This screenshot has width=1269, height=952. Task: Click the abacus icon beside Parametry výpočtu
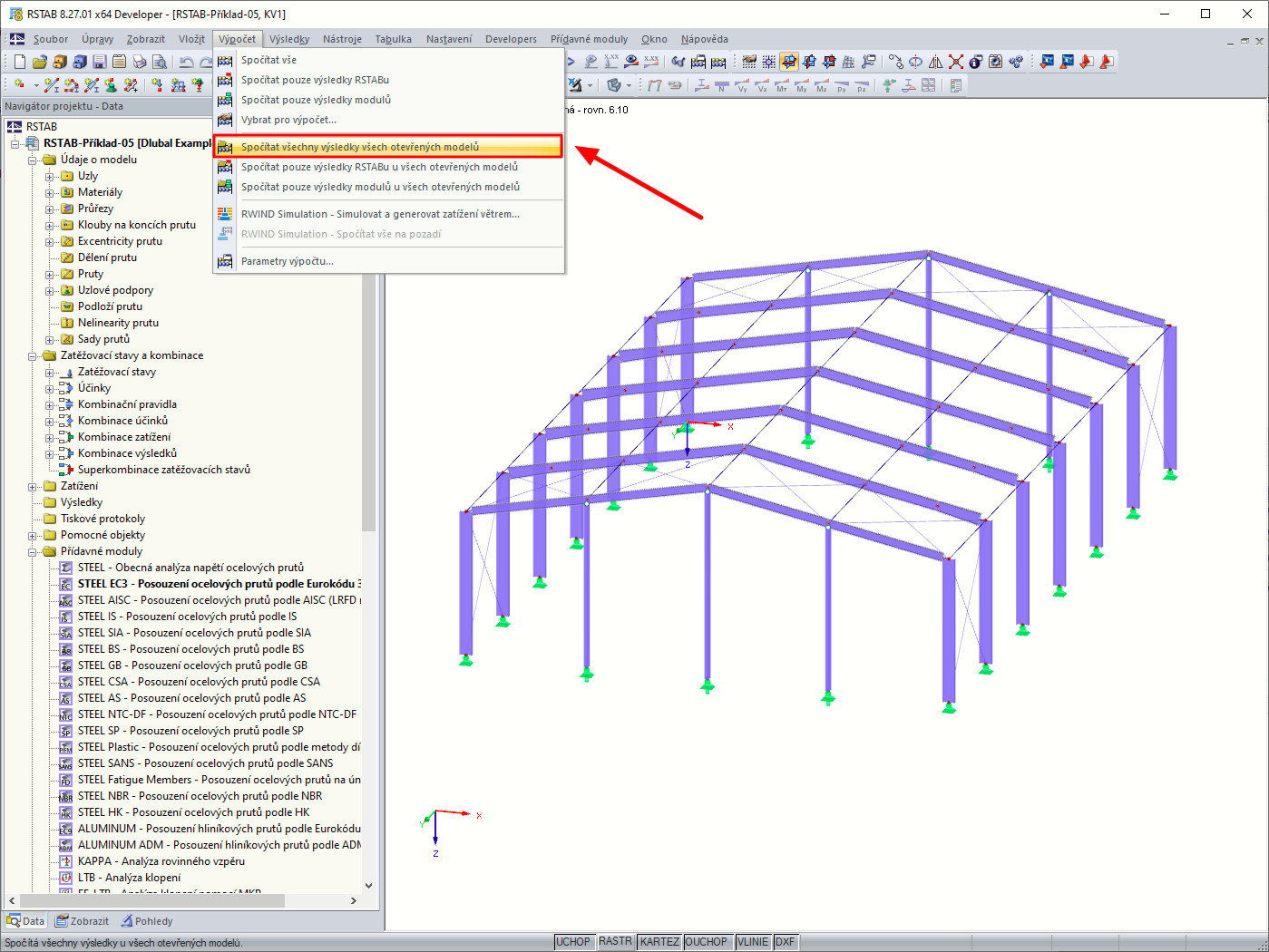click(x=225, y=261)
